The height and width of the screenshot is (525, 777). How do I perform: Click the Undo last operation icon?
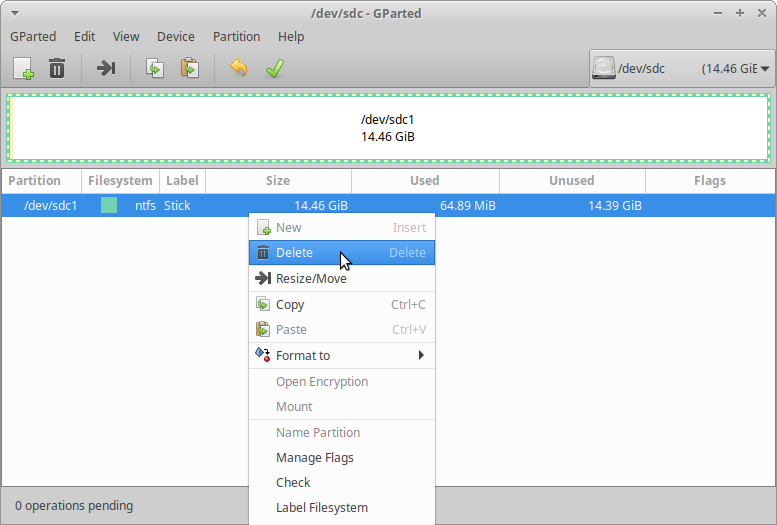click(238, 68)
